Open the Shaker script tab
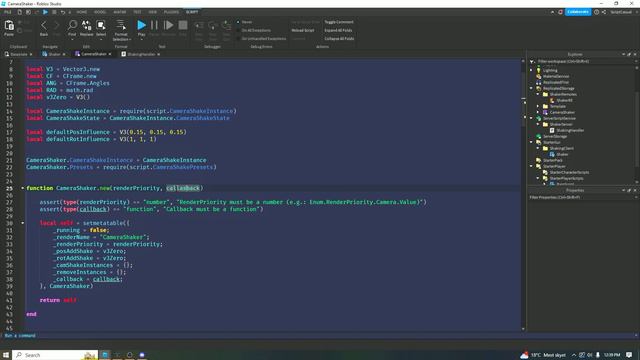Viewport: 640px width, 360px height. pos(54,54)
